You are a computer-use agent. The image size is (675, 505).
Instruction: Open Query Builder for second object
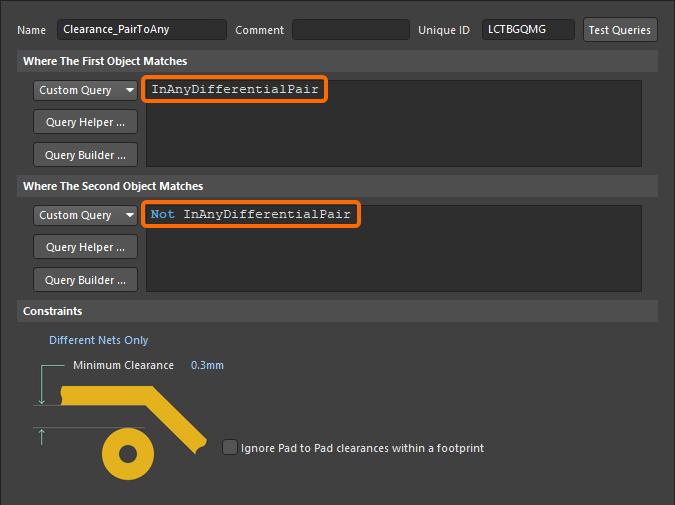pyautogui.click(x=85, y=280)
